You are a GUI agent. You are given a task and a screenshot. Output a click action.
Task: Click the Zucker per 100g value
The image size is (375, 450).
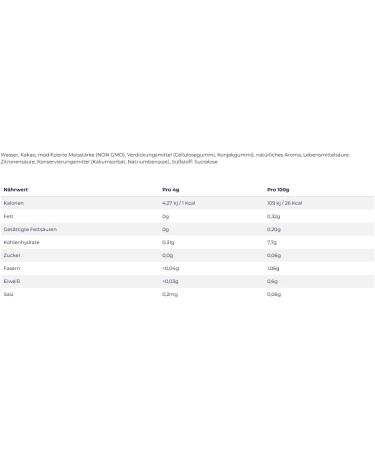point(274,255)
